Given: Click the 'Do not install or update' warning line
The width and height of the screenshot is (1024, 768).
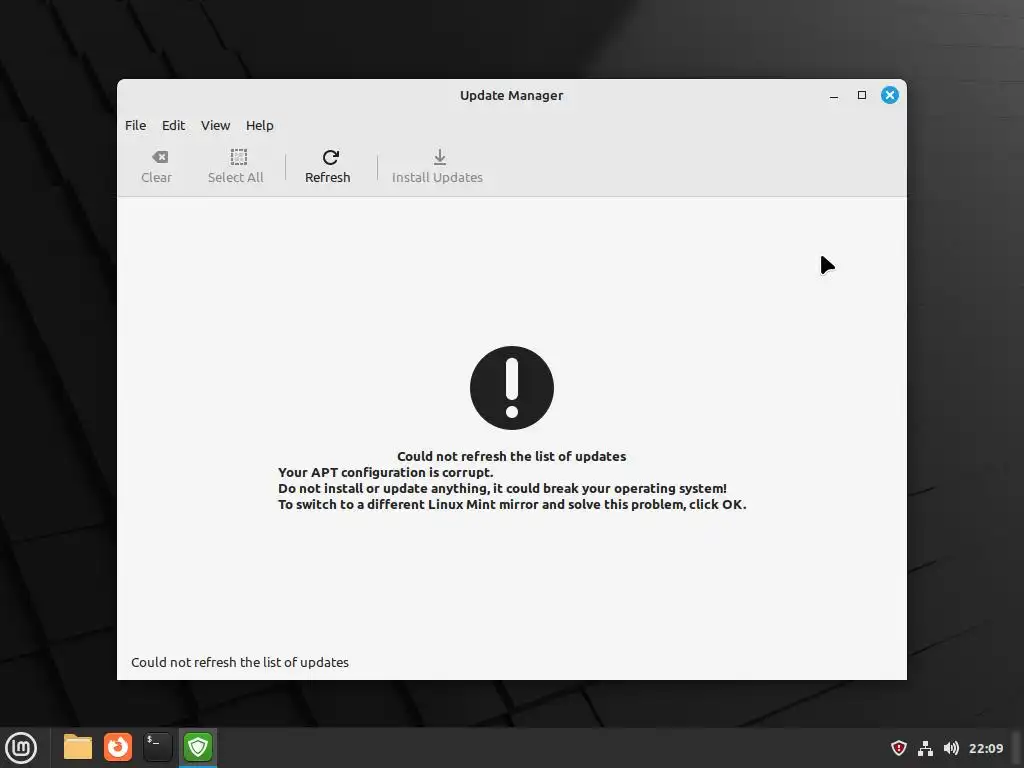Looking at the screenshot, I should (502, 488).
